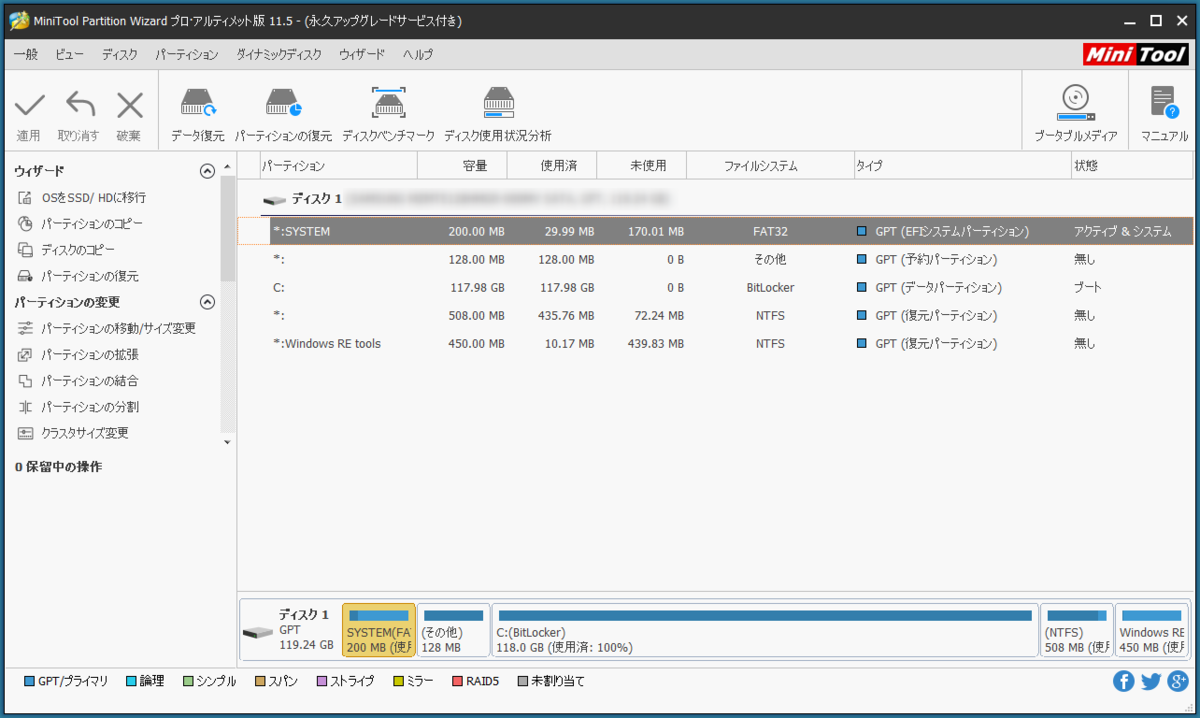Open the ダイナミックディスク menu
Viewport: 1200px width, 718px height.
click(279, 55)
